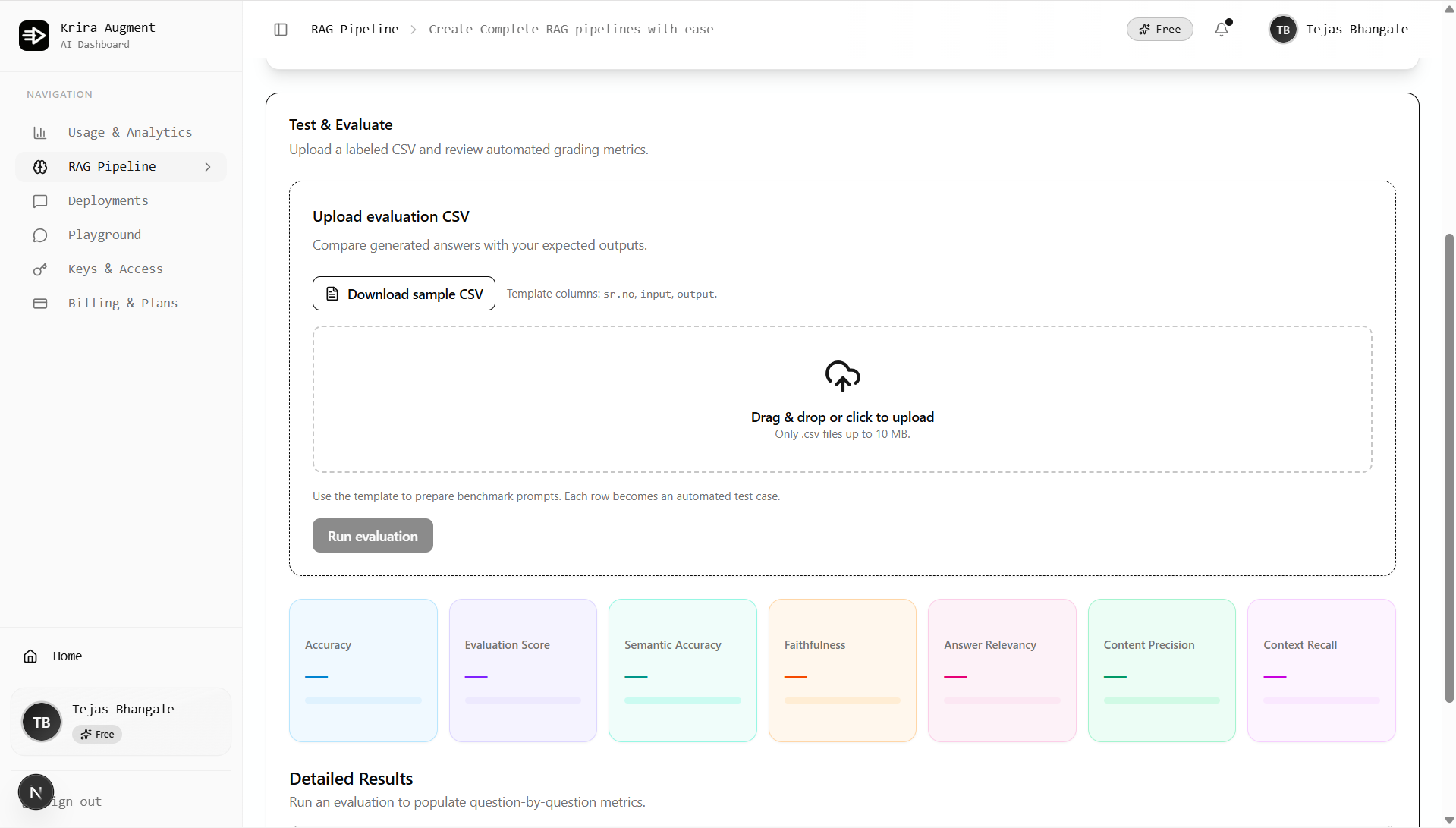Click the cloud upload icon
The width and height of the screenshot is (1456, 828).
[842, 376]
